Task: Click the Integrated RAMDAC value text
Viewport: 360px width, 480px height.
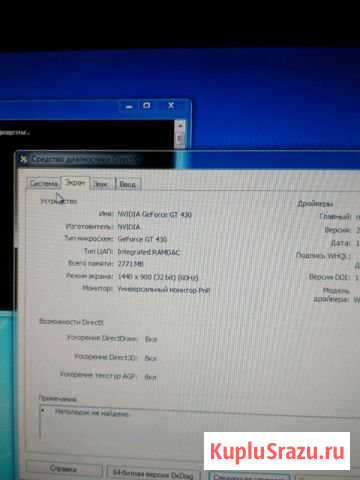Action: click(149, 252)
